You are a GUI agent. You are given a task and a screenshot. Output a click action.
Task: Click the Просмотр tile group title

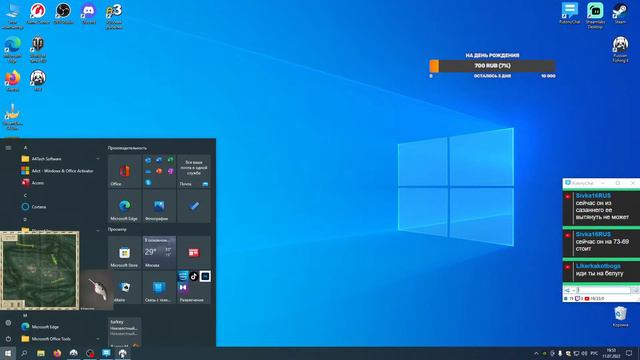tap(117, 229)
